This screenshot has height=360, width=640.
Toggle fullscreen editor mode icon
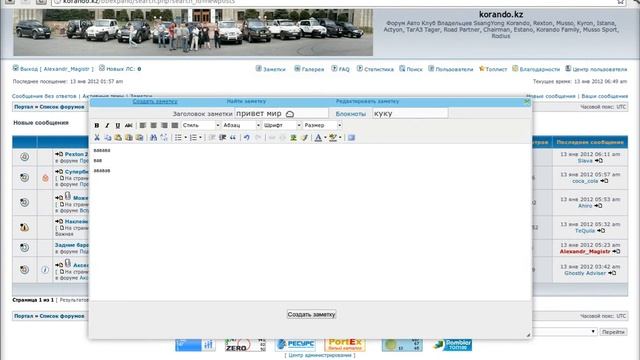[351, 138]
